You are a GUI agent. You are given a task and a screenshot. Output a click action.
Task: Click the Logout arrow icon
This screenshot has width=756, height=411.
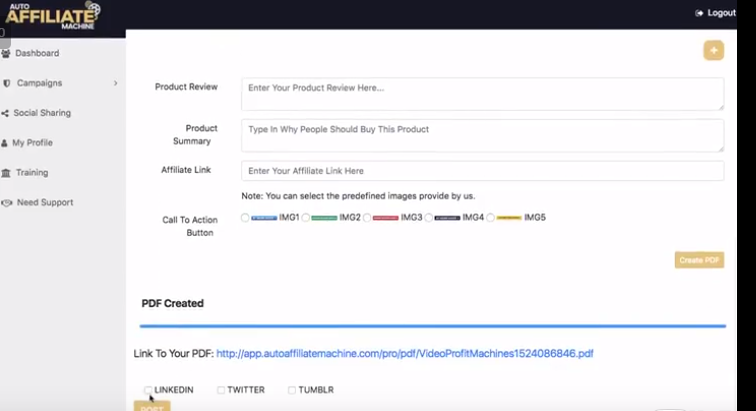[x=699, y=13]
